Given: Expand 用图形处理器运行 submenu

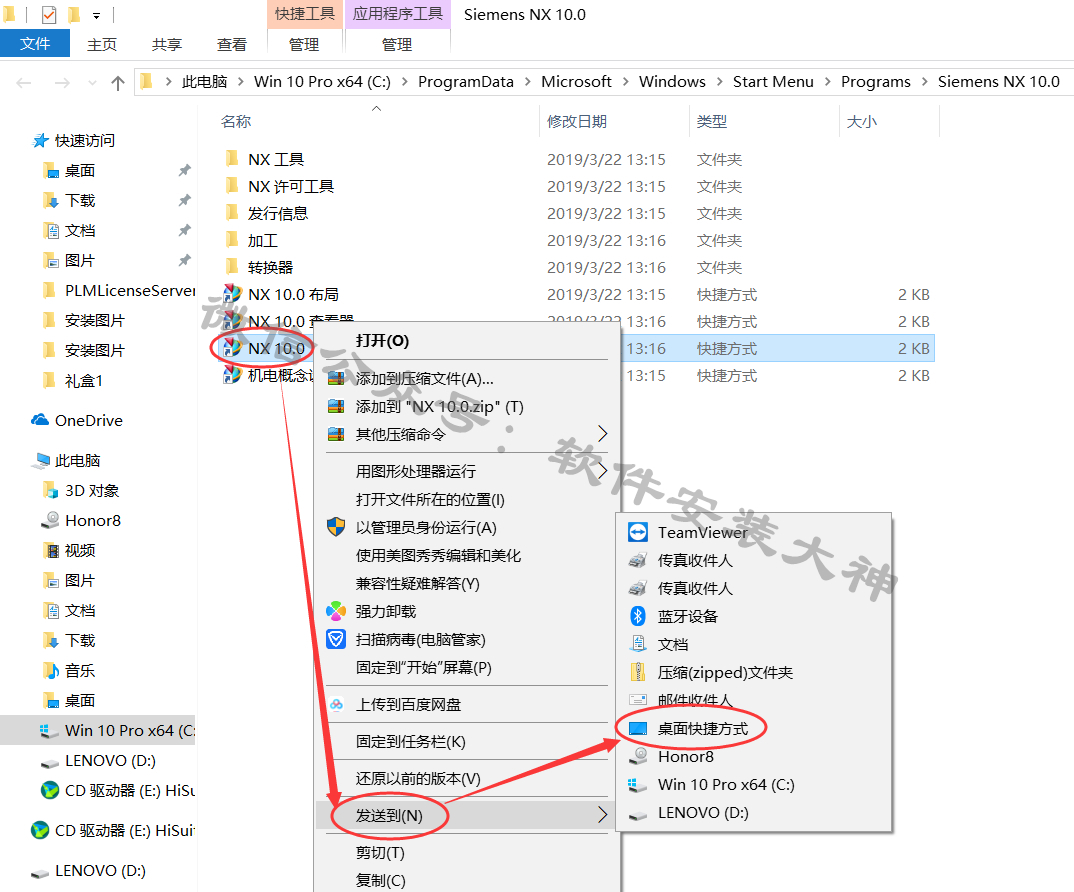Looking at the screenshot, I should [602, 471].
